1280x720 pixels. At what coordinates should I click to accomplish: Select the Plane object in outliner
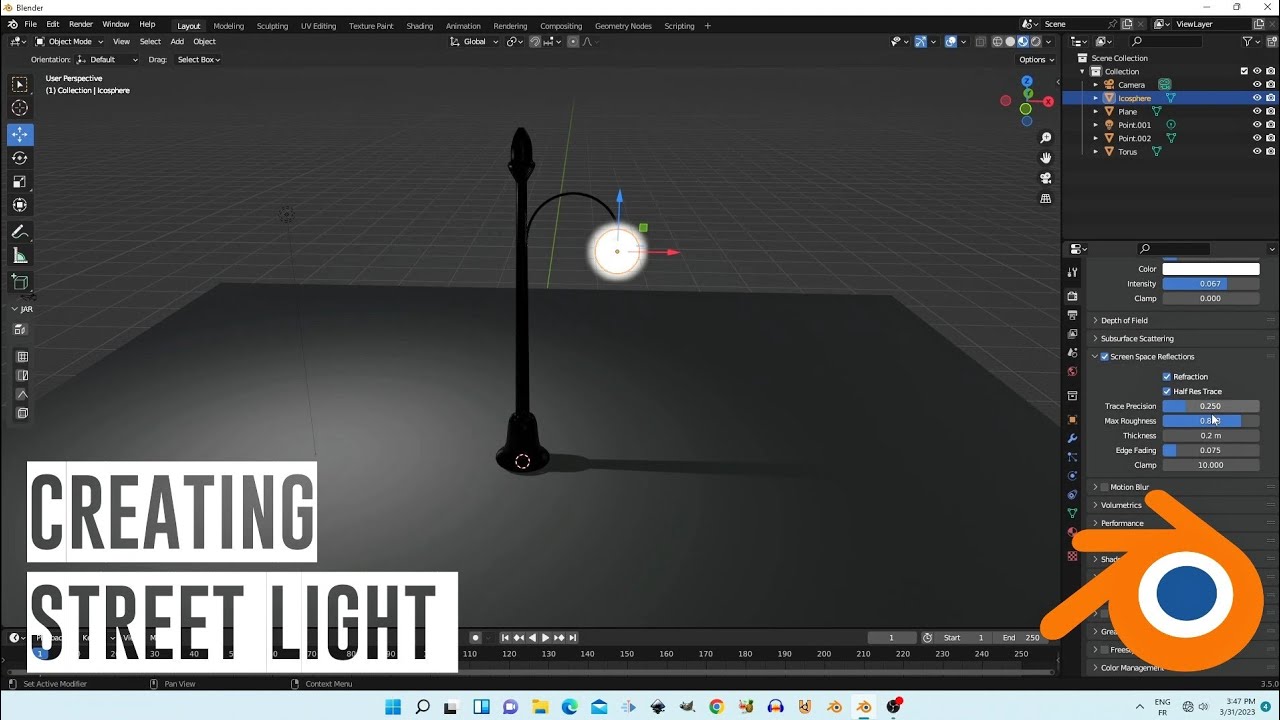tap(1127, 111)
